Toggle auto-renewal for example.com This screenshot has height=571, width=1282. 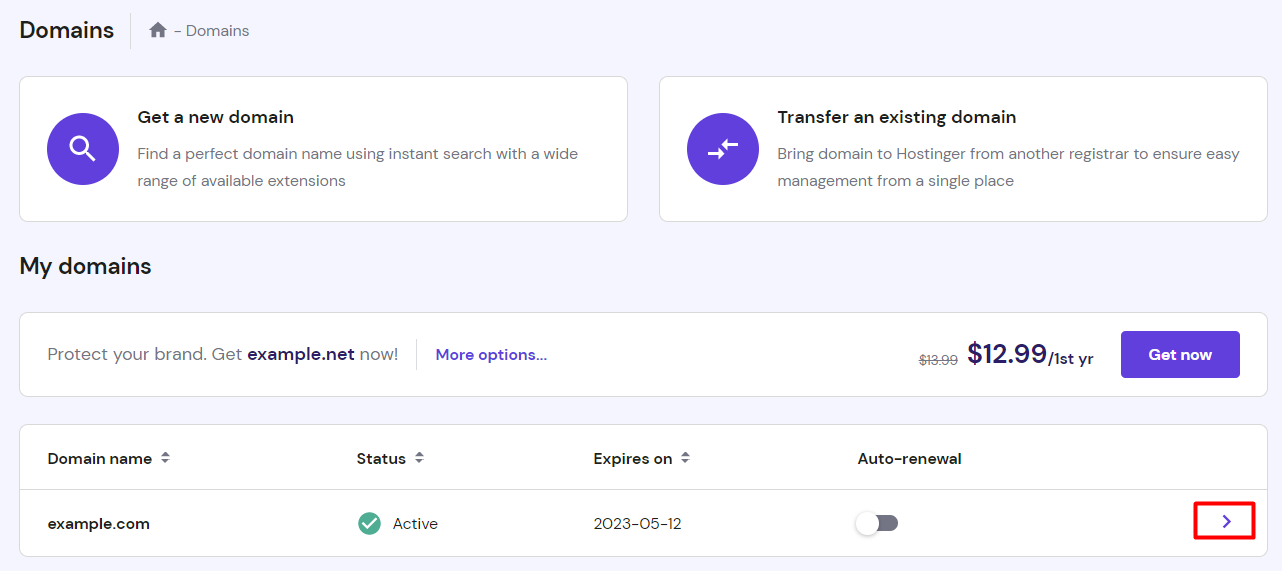pyautogui.click(x=878, y=523)
